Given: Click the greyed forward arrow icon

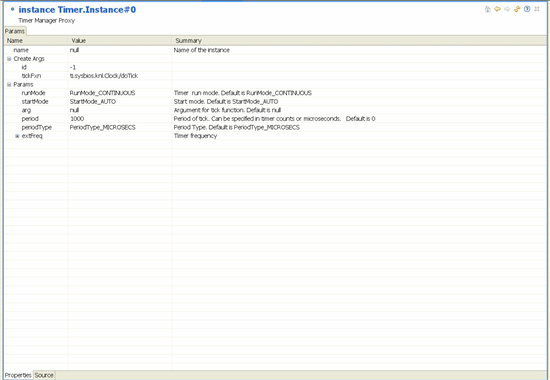Looking at the screenshot, I should point(507,9).
